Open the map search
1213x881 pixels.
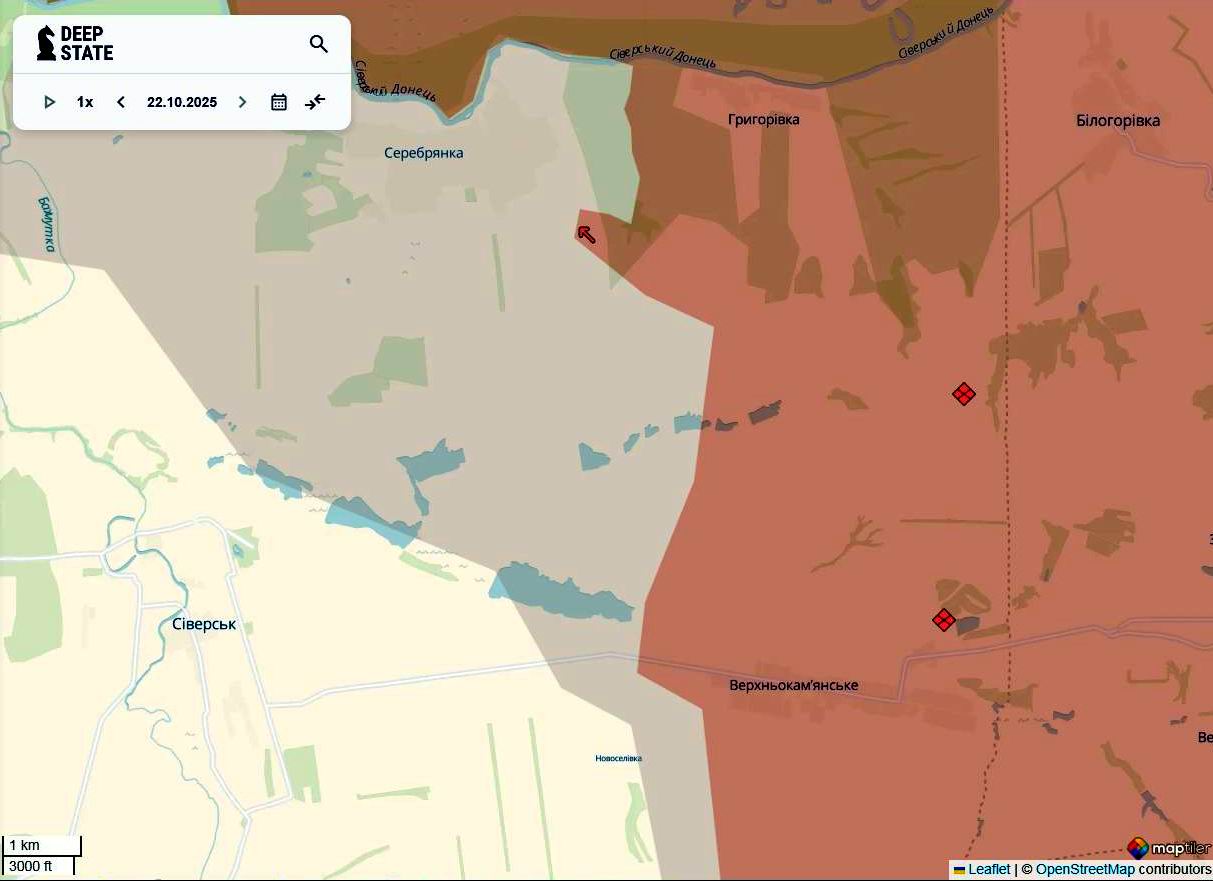click(x=319, y=44)
